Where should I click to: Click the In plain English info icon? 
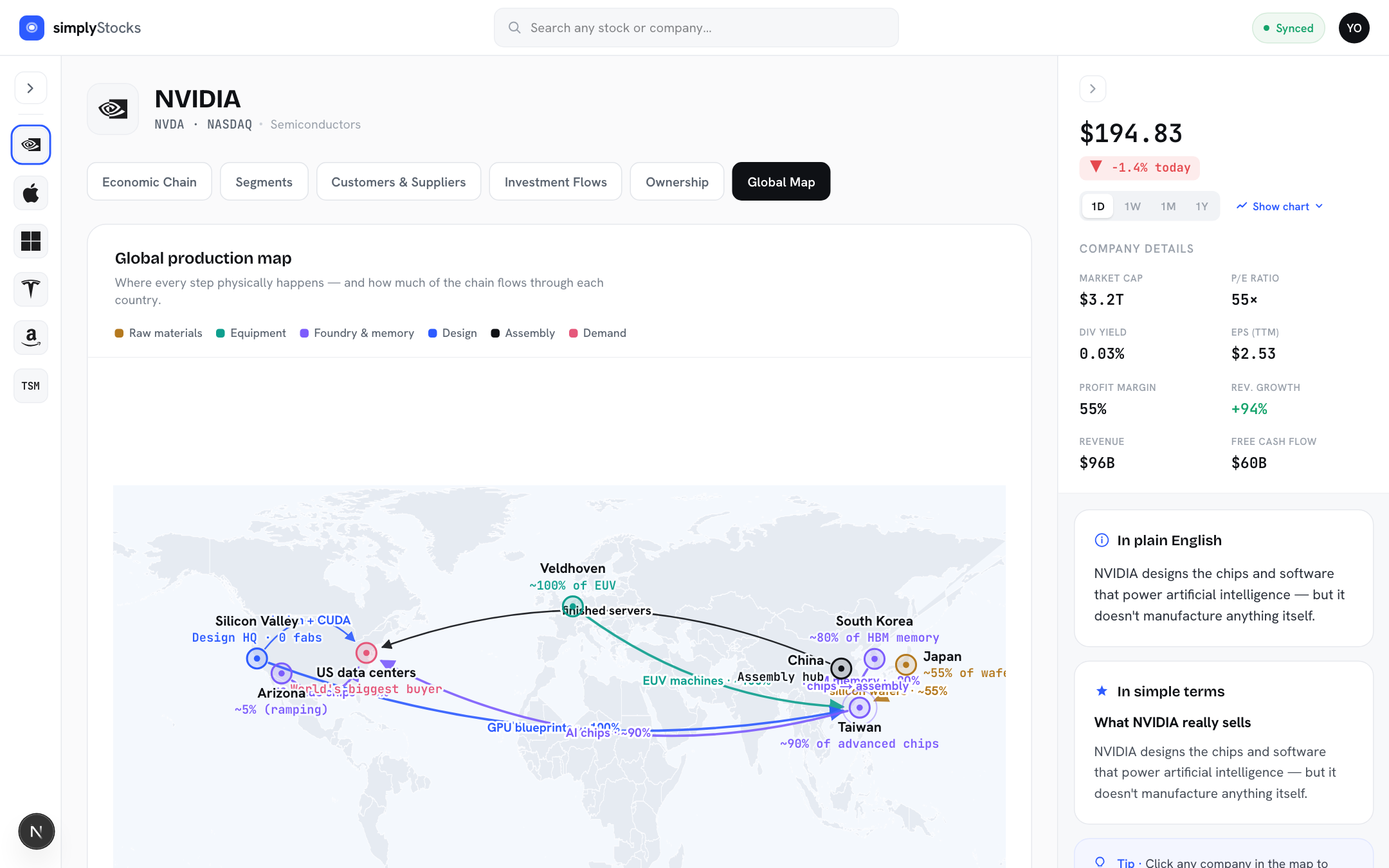coord(1102,540)
